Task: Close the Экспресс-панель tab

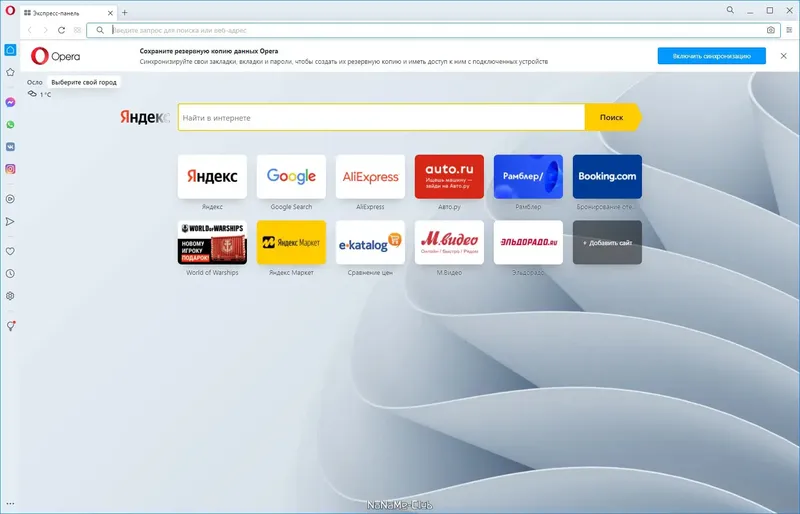Action: pos(110,13)
